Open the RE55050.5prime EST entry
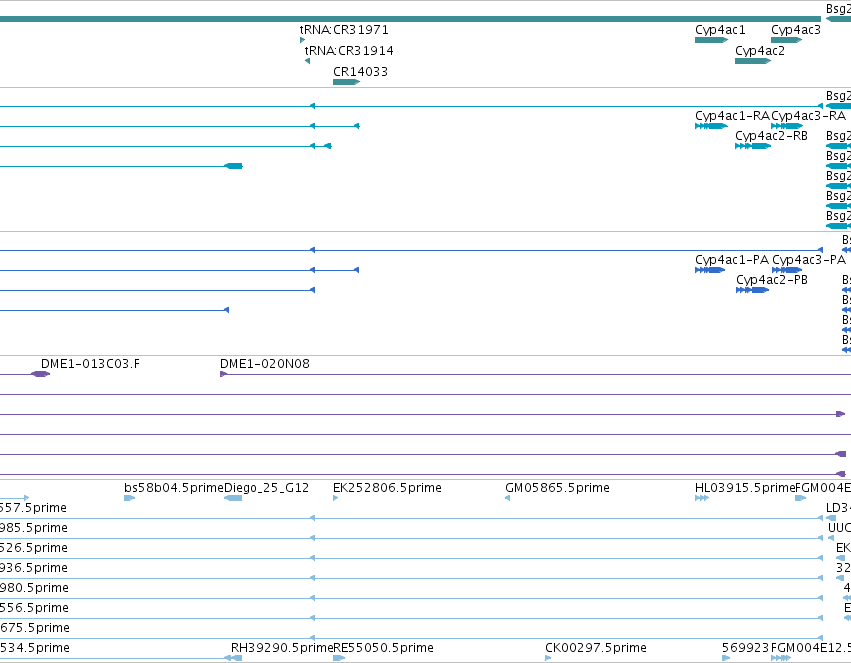The image size is (851, 663). (383, 648)
